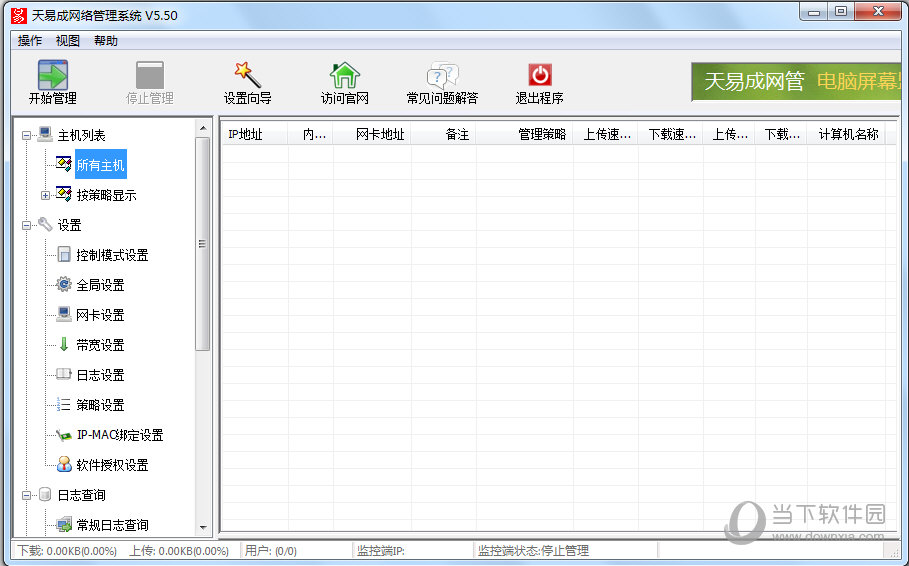Screen dimensions: 909x566
Task: Click the icon beside 常规日志查询
Action: (64, 524)
